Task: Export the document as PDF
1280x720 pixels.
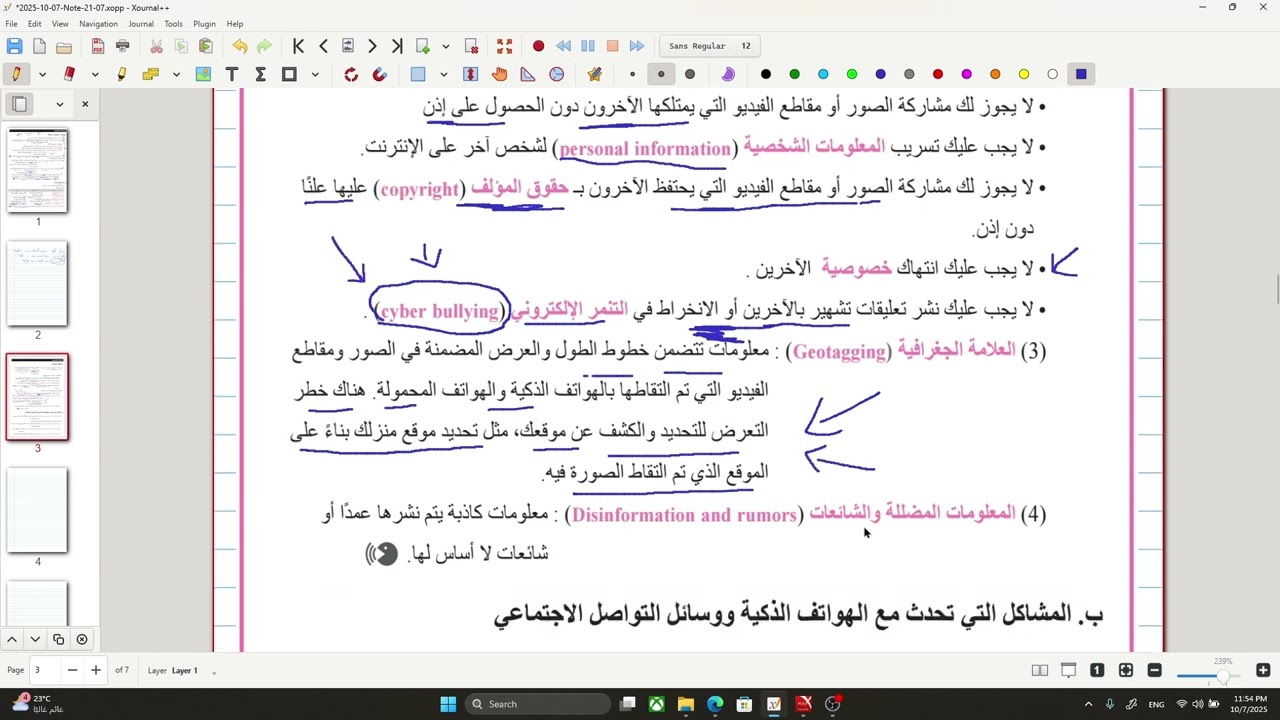Action: coord(97,46)
